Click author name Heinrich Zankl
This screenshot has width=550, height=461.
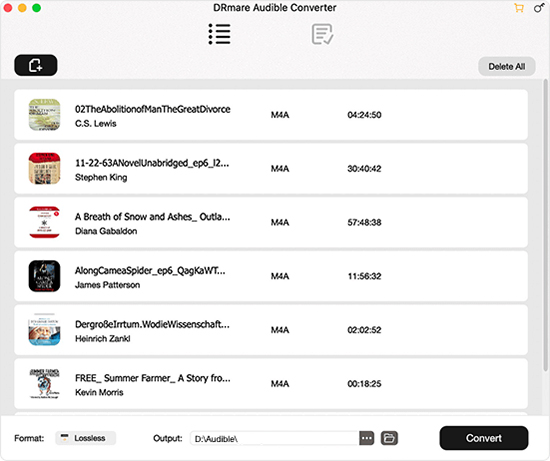pos(102,339)
